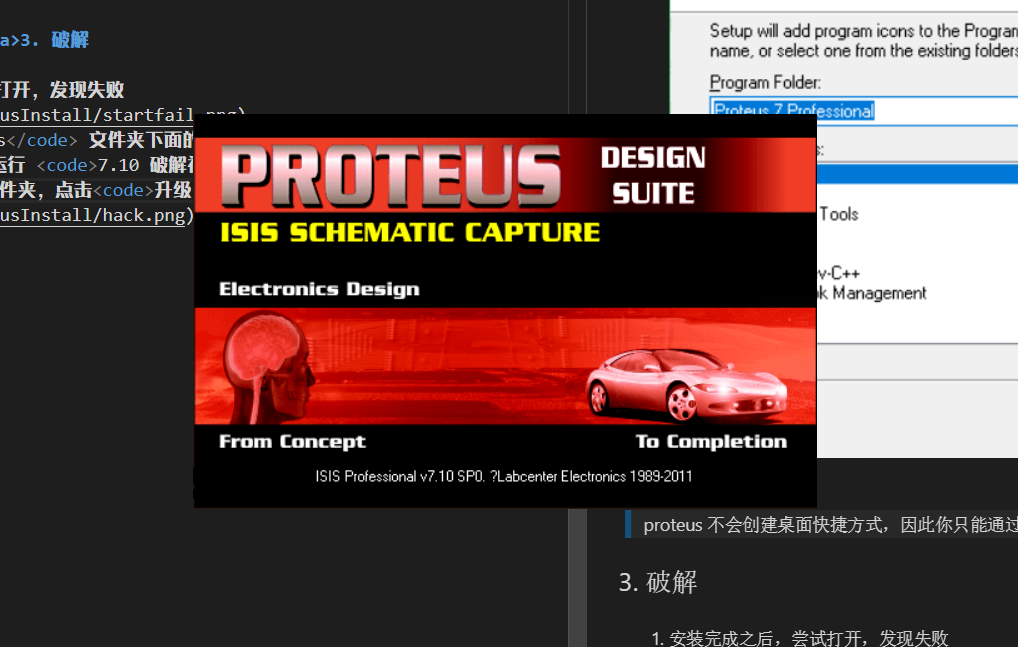Click the To Completion caption

coord(711,441)
